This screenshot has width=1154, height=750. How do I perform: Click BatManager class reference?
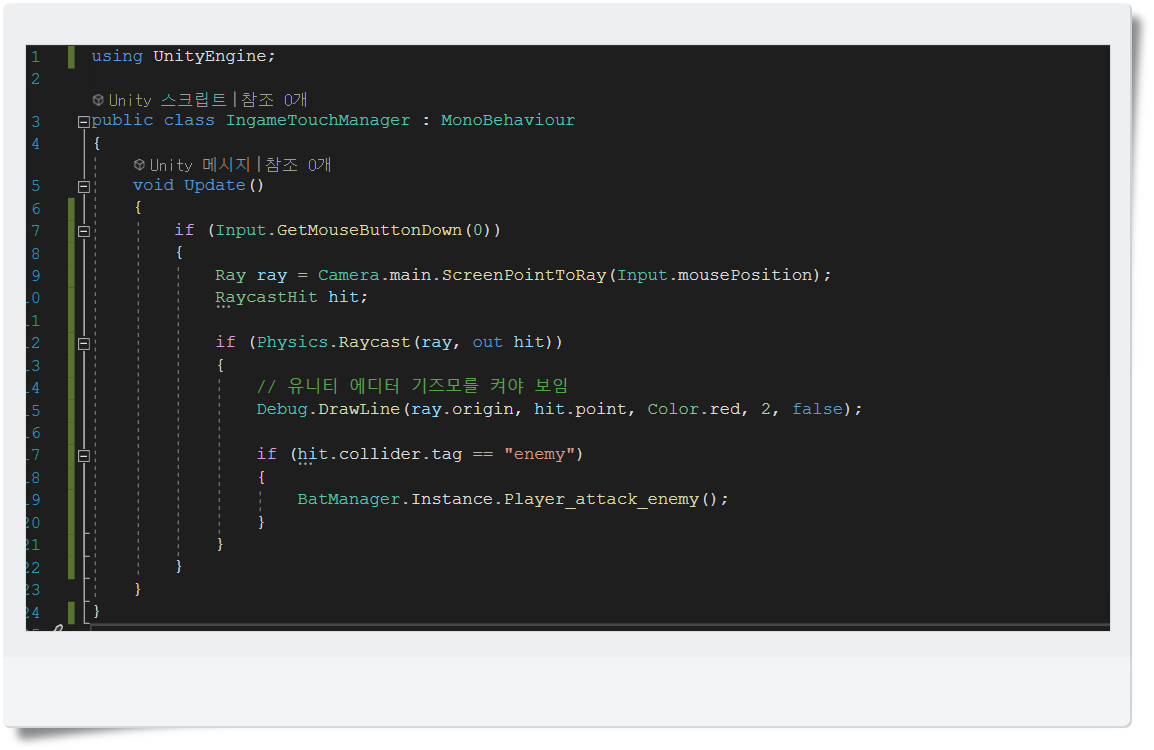coord(349,499)
